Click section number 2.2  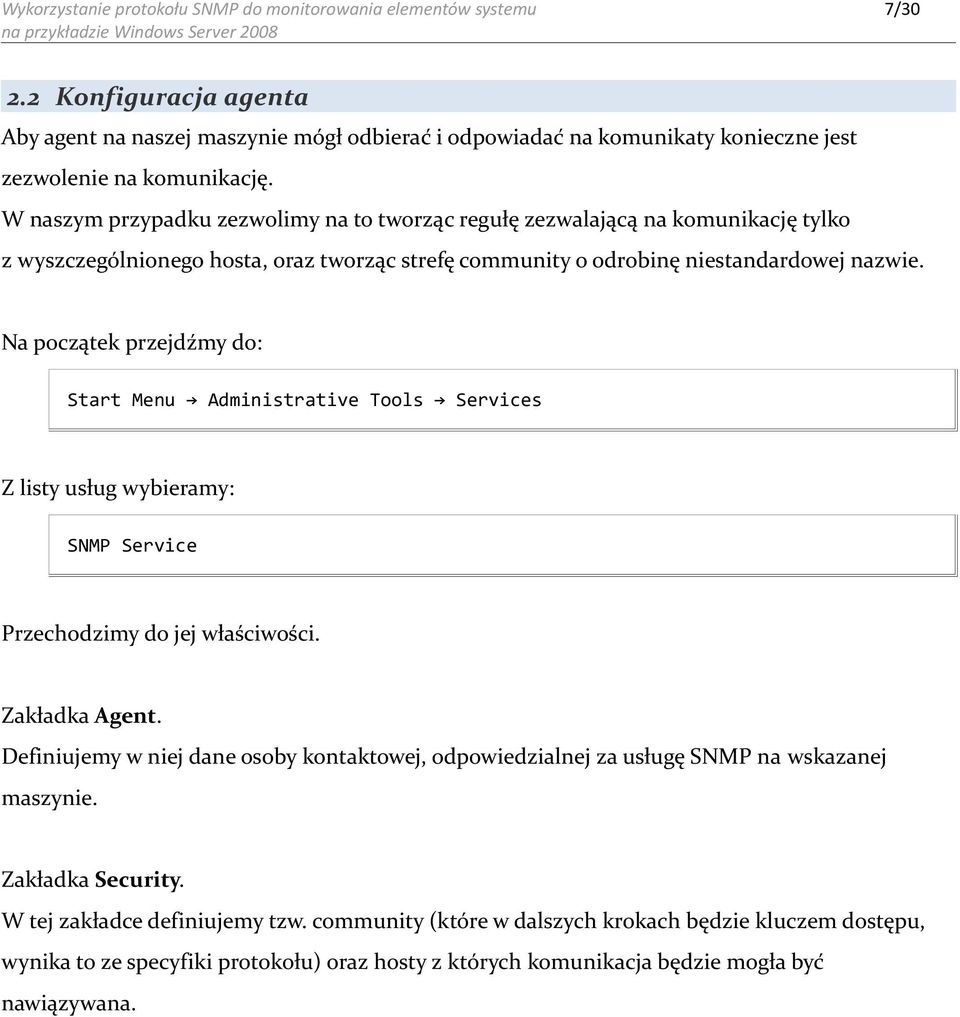[23, 98]
